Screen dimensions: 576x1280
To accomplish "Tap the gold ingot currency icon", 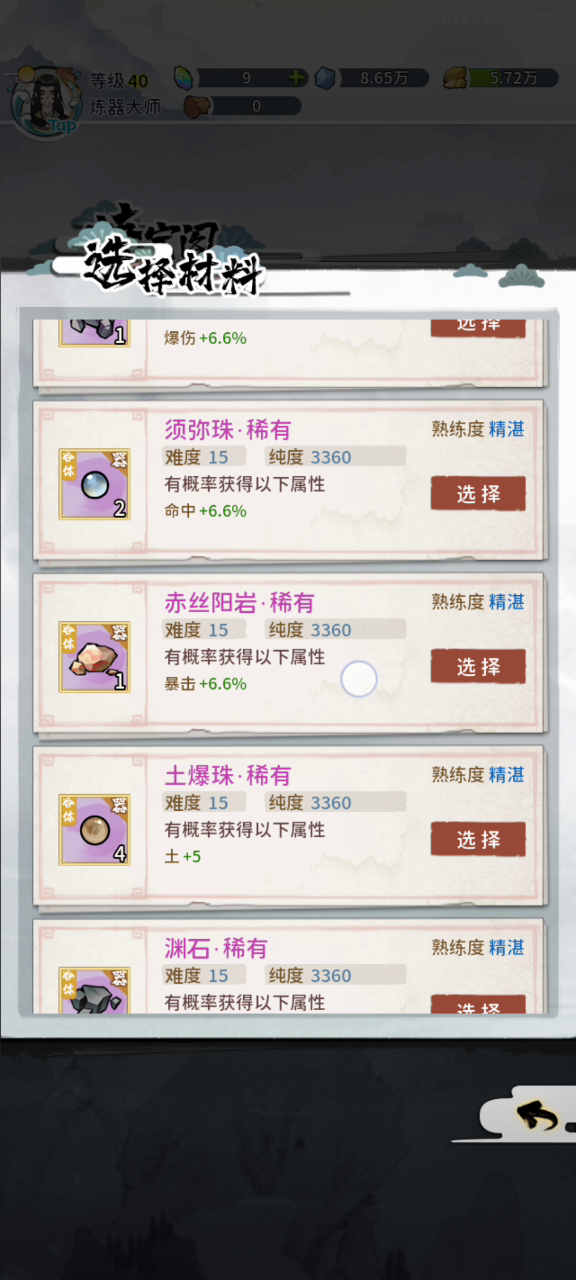I will [x=456, y=78].
